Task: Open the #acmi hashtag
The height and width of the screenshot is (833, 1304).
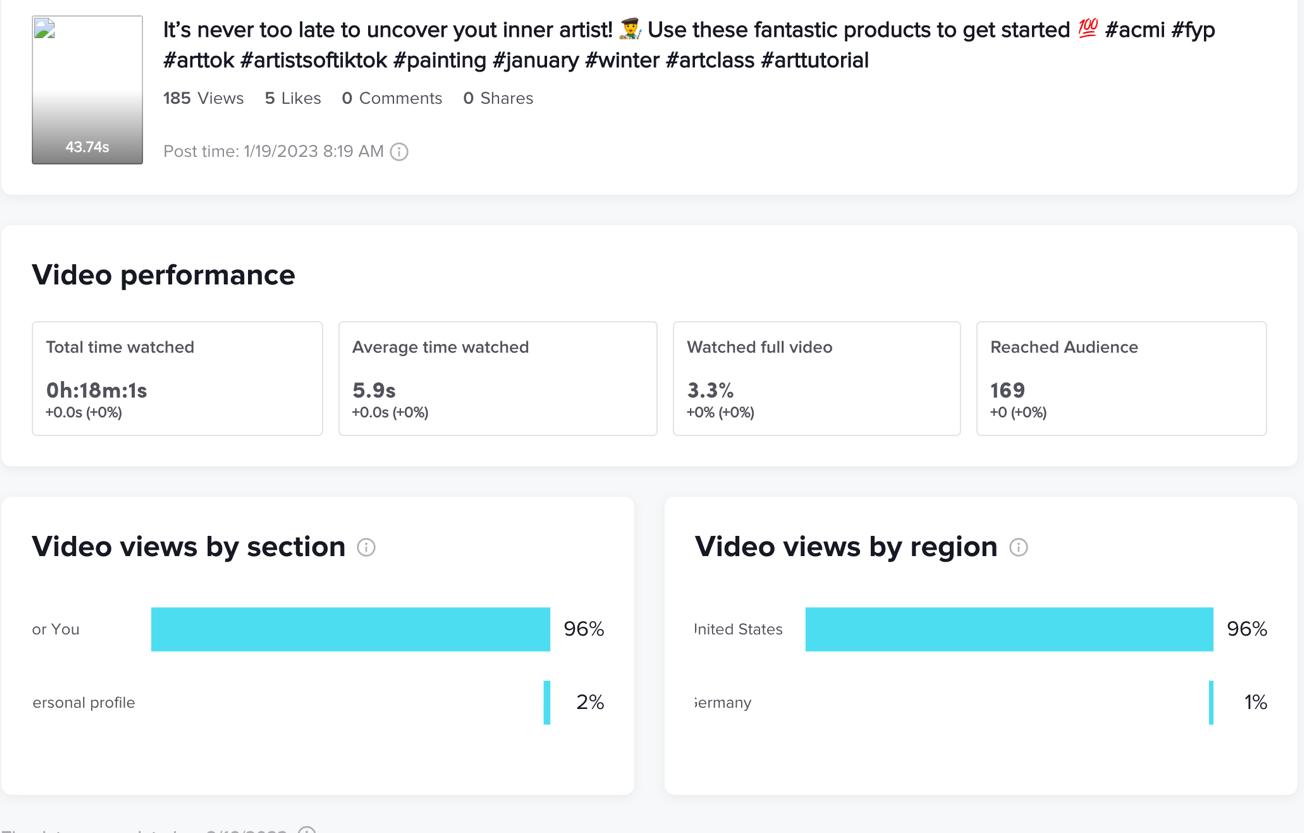Action: tap(1135, 30)
